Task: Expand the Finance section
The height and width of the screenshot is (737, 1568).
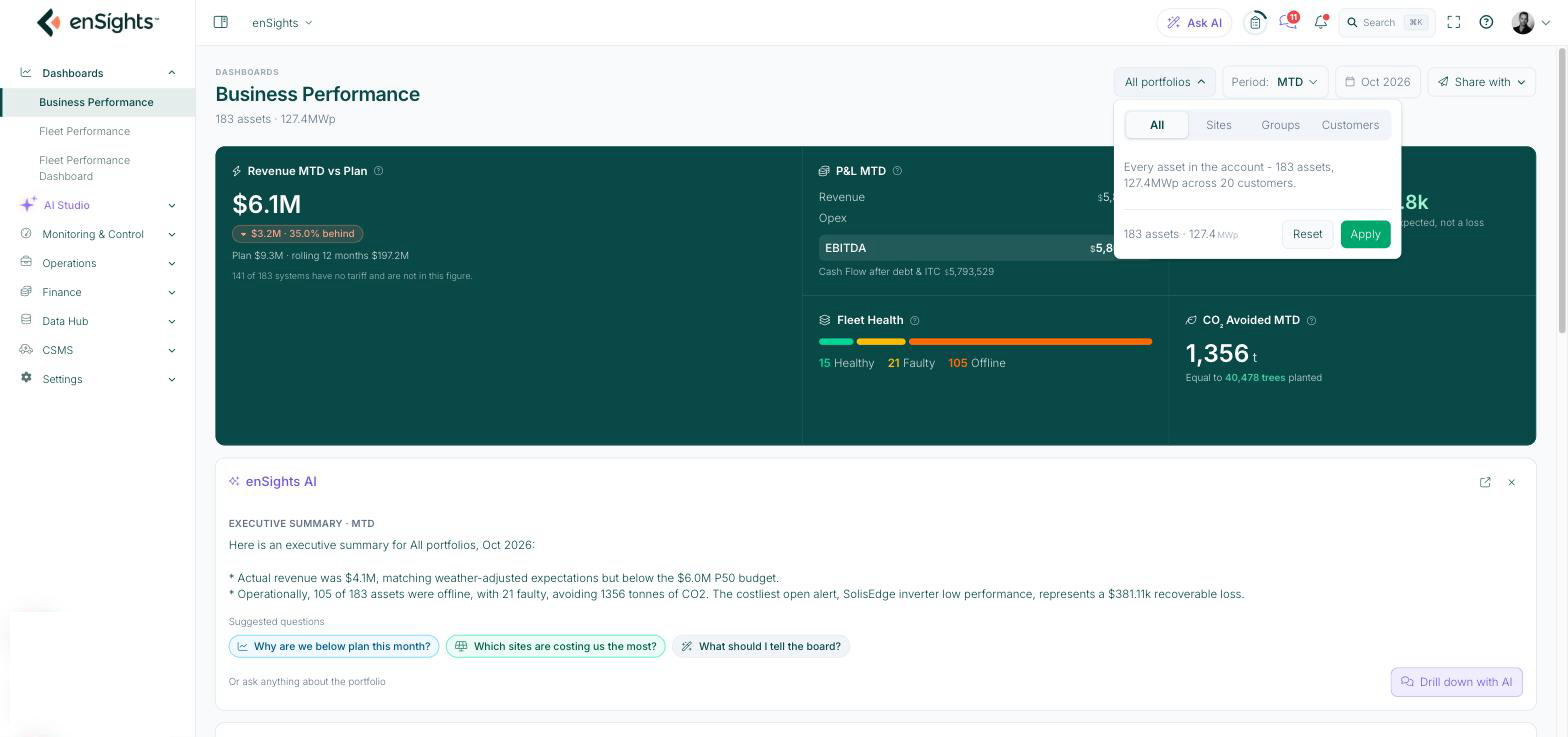Action: (171, 292)
